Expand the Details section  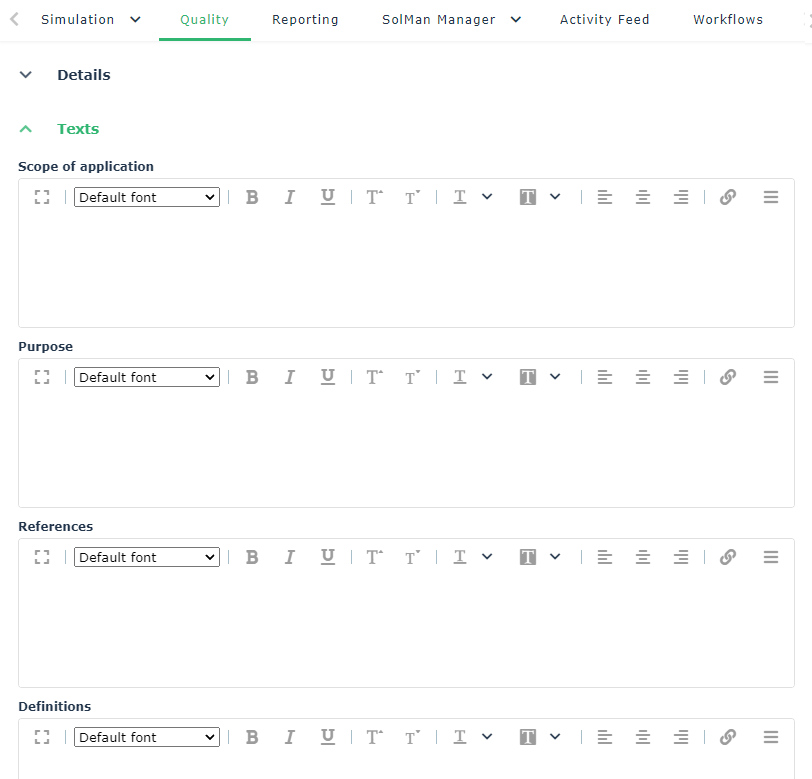26,75
